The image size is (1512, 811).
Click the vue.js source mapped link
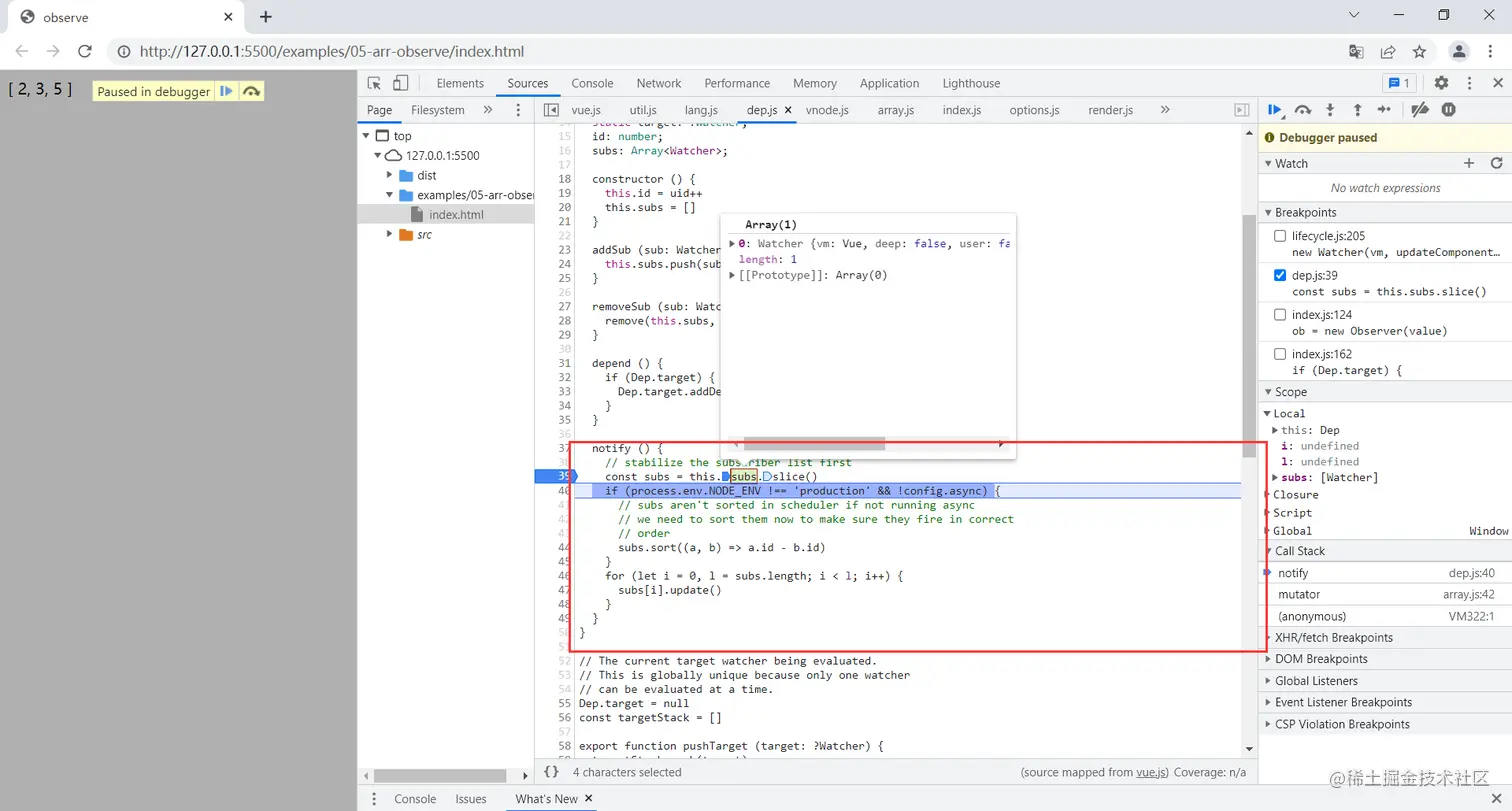(x=1152, y=772)
